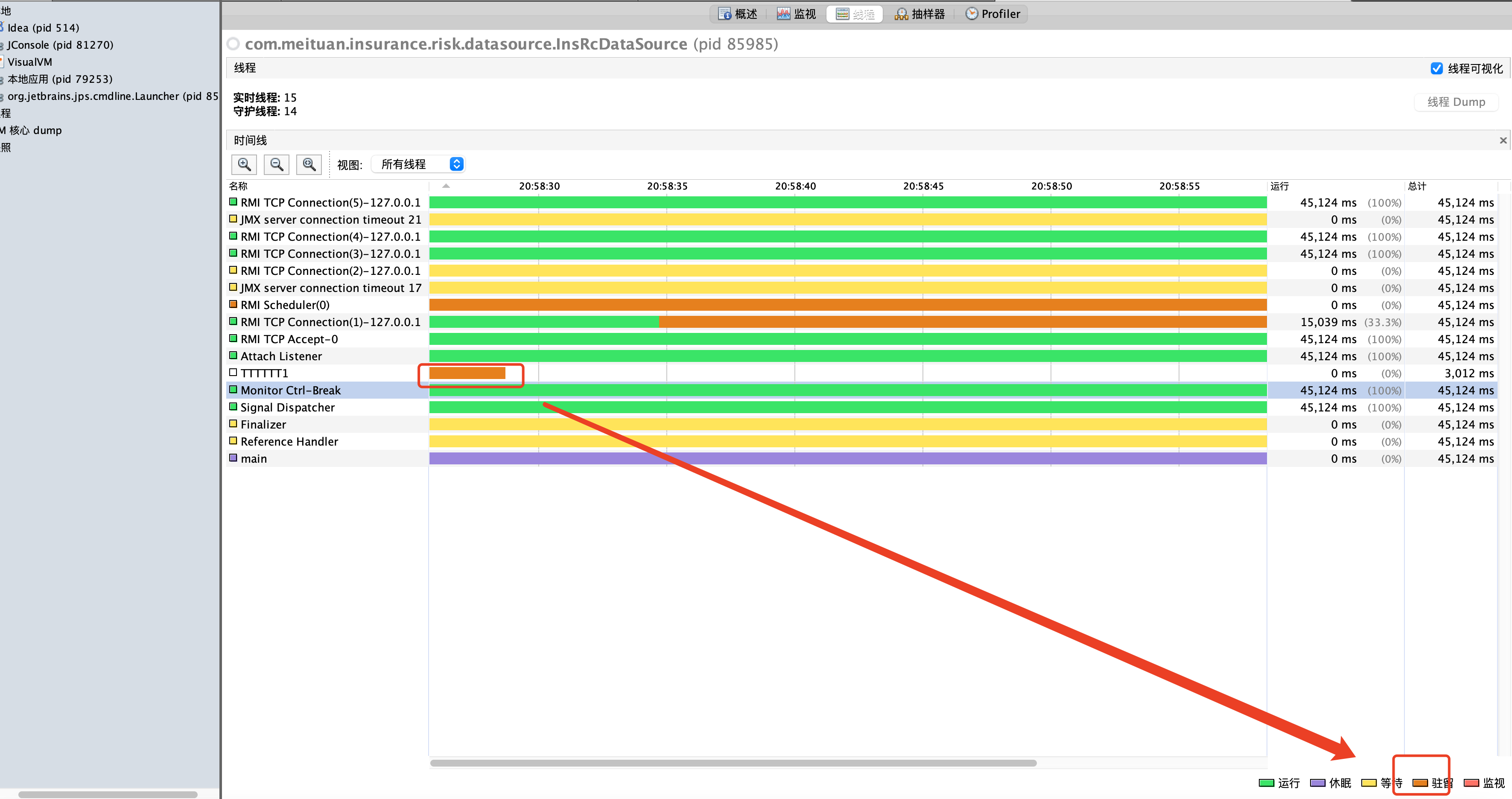Switch to the Profiler tab
Screen dimensions: 1512x799
point(993,14)
